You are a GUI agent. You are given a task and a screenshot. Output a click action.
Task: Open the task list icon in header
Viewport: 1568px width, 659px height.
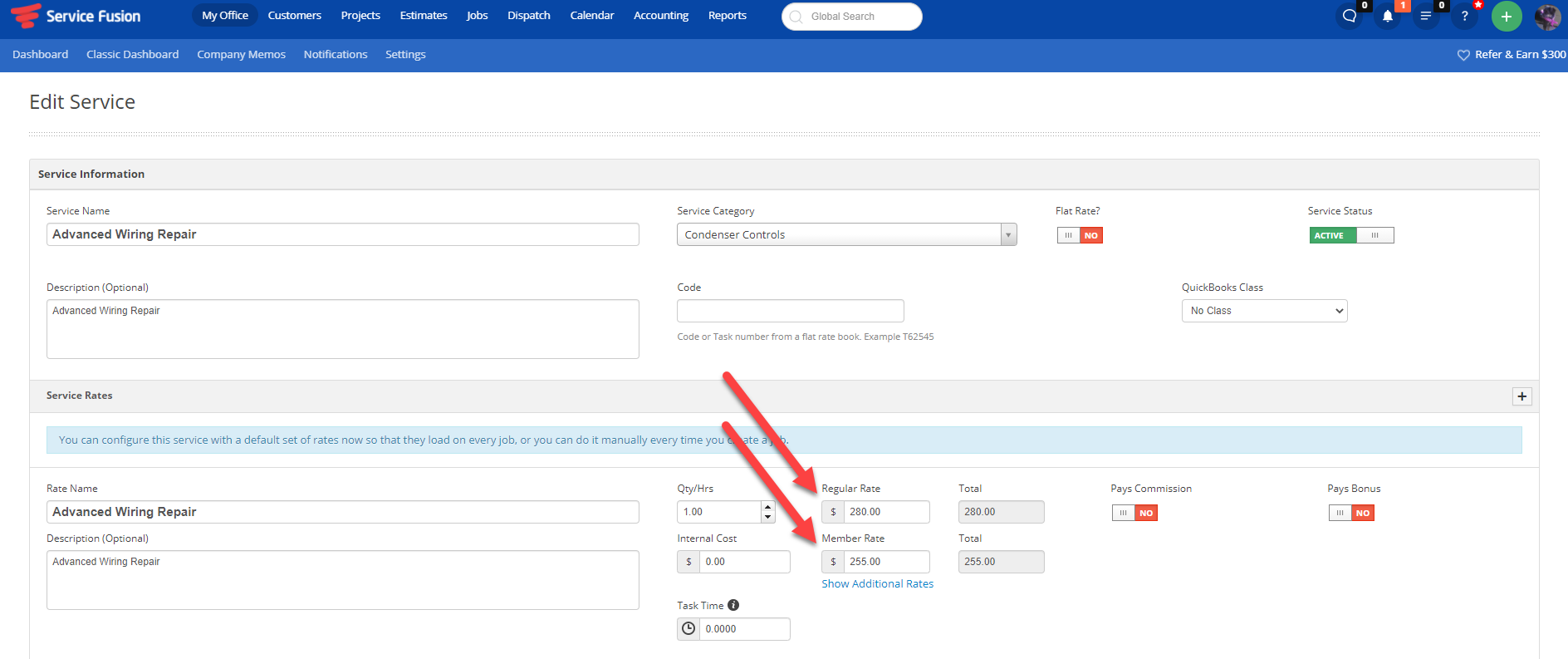1426,17
